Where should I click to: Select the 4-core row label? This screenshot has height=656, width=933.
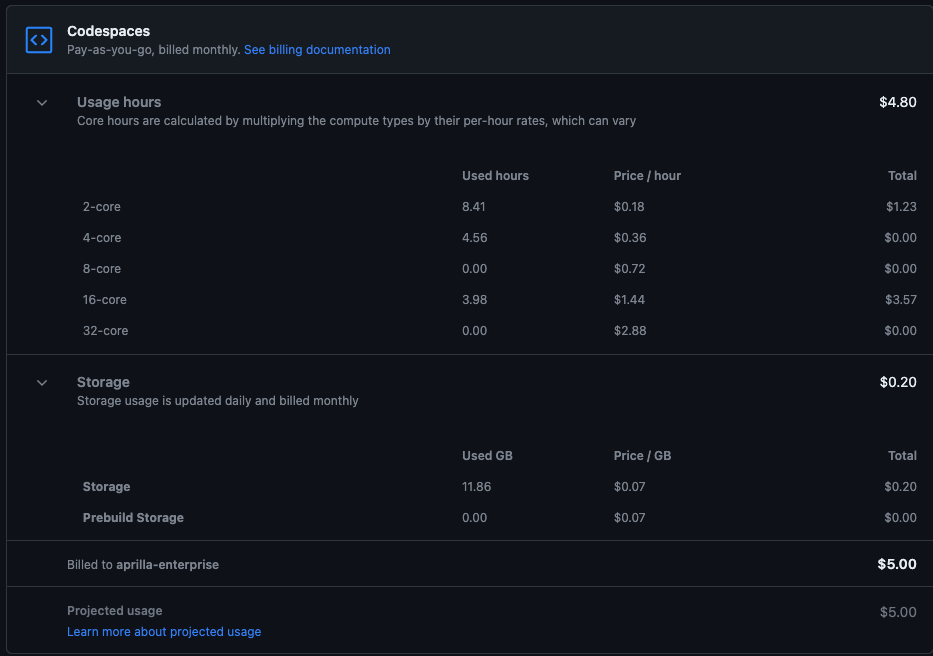(x=102, y=238)
